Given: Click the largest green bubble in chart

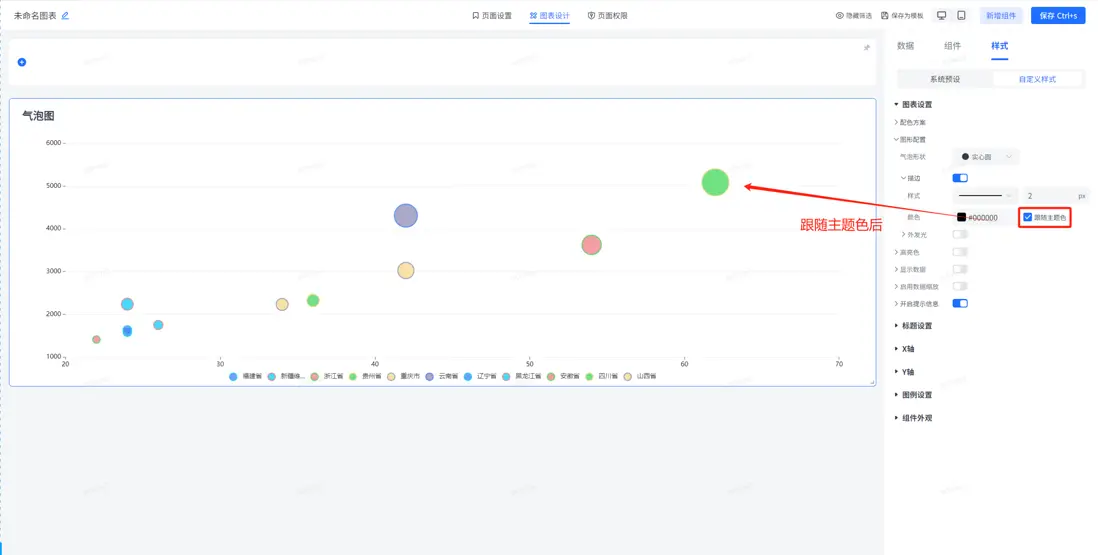Looking at the screenshot, I should coord(715,183).
